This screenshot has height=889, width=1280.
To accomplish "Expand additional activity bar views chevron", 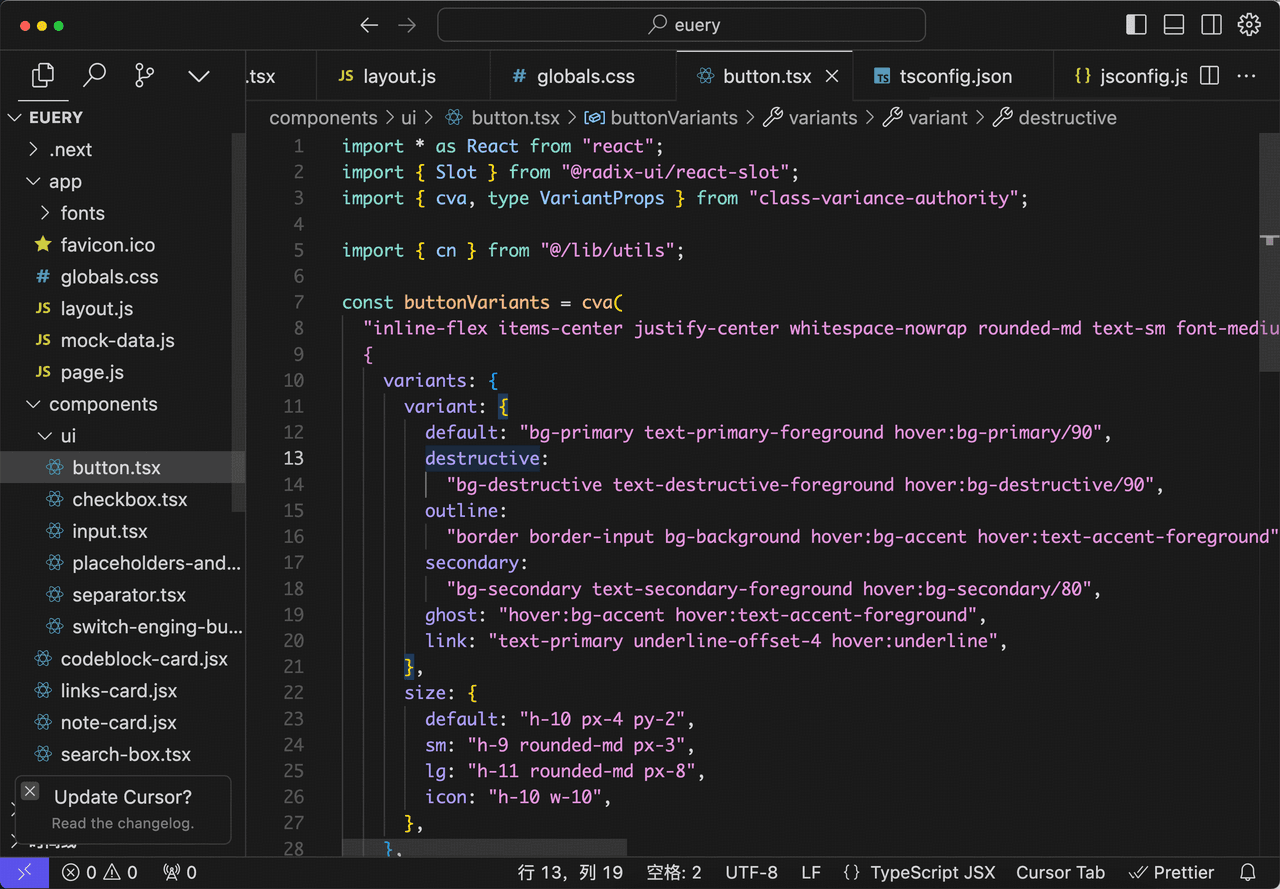I will click(199, 76).
